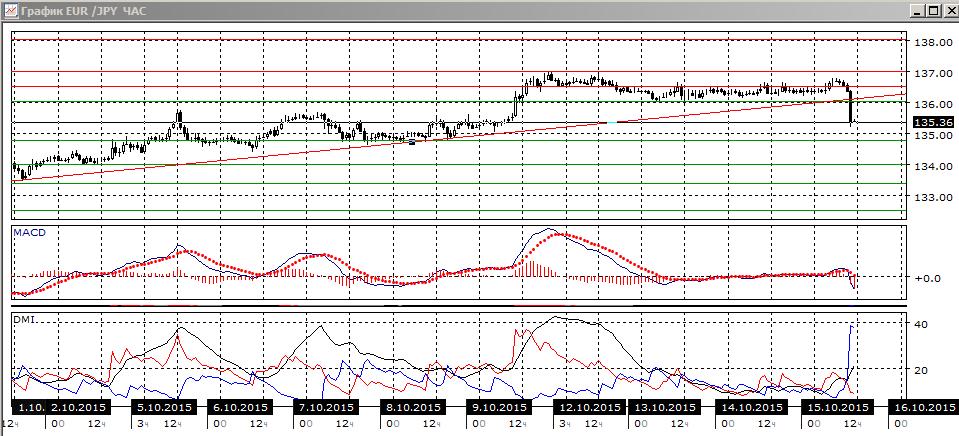
Task: Select the 6.10.2015 date marker
Action: pyautogui.click(x=239, y=407)
